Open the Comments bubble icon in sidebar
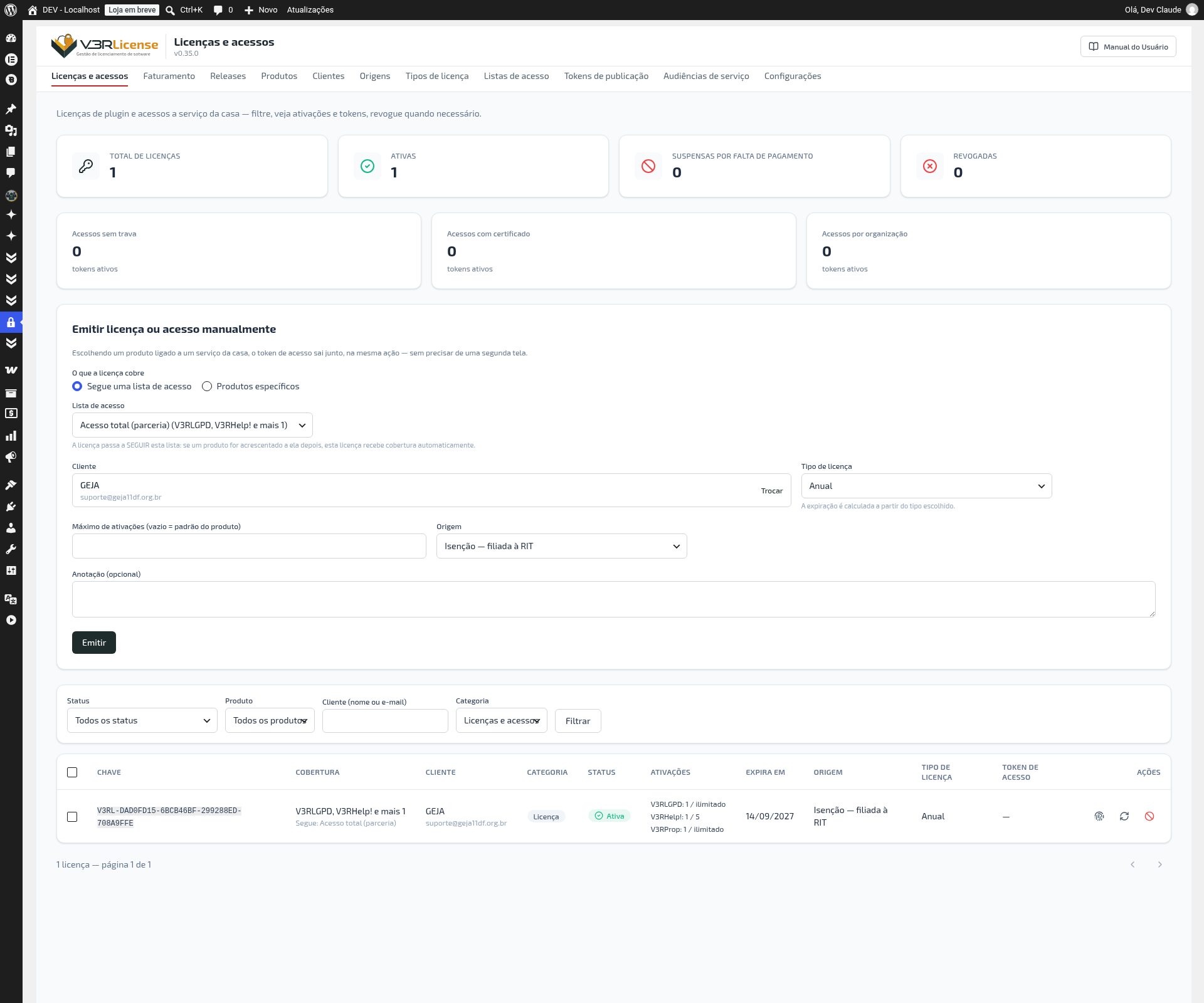 (x=11, y=172)
